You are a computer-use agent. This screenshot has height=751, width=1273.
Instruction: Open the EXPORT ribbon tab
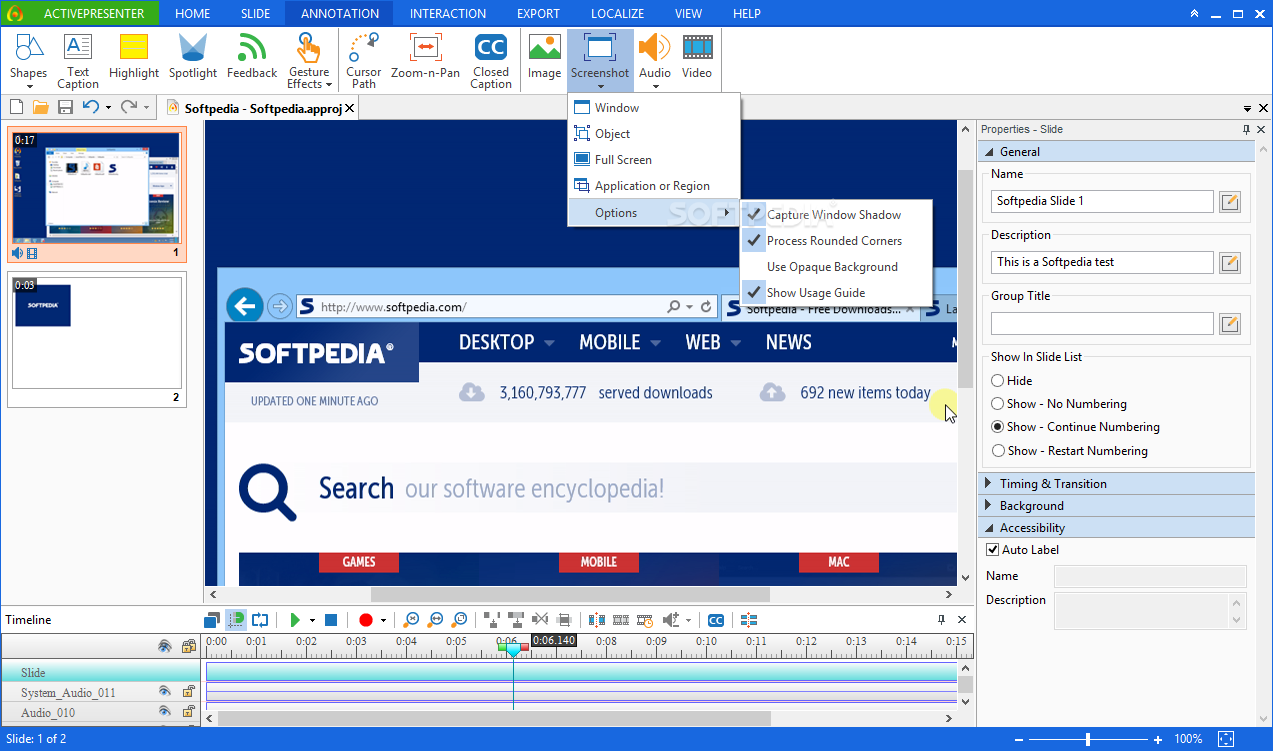pyautogui.click(x=538, y=14)
